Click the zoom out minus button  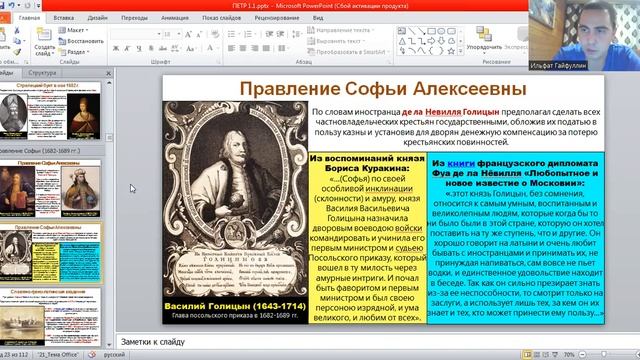click(x=582, y=355)
